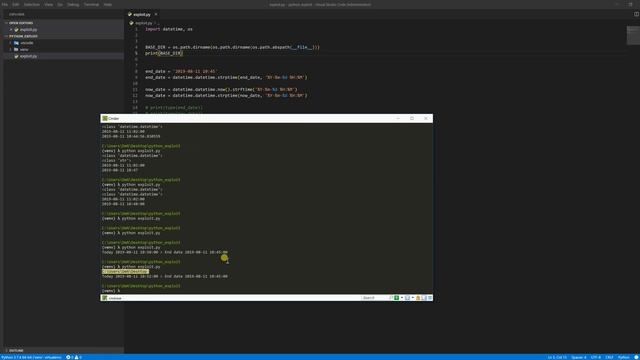Viewport: 640px width, 360px height.
Task: Click the feedback smiley icon in status bar
Action: tap(636, 357)
